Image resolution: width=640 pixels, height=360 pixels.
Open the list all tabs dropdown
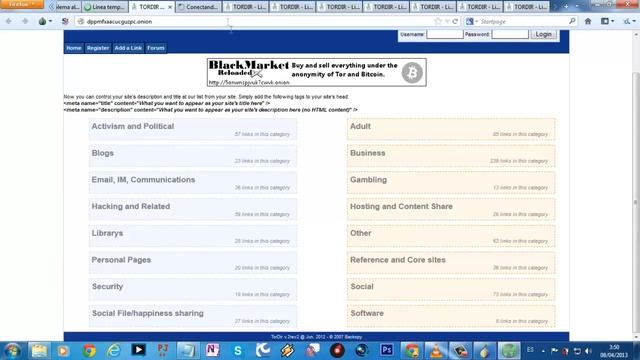click(577, 7)
